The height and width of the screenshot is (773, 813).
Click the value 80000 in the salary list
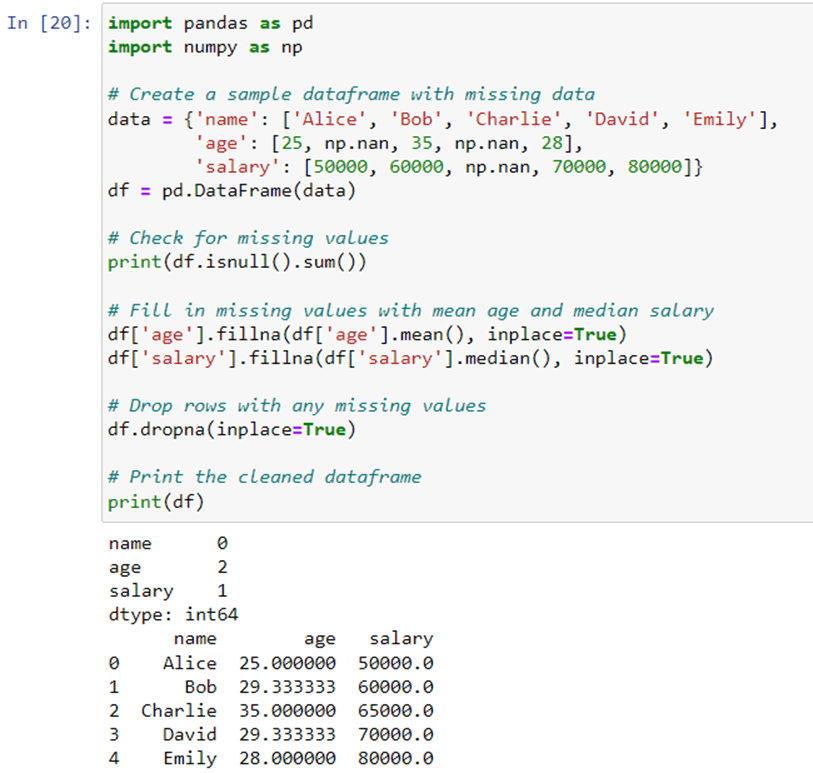click(654, 167)
